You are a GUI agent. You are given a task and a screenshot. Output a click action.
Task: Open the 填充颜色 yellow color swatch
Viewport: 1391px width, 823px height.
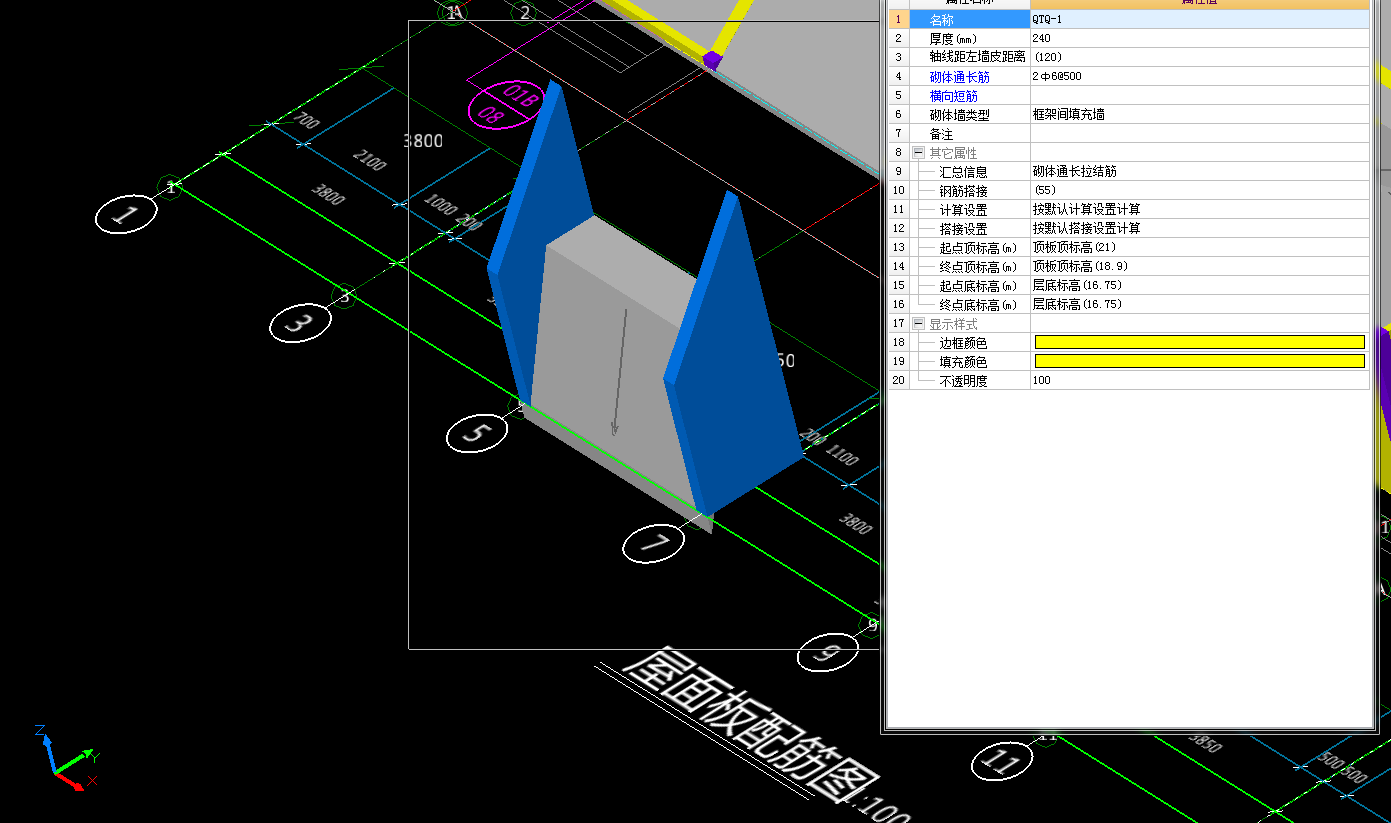(1199, 361)
